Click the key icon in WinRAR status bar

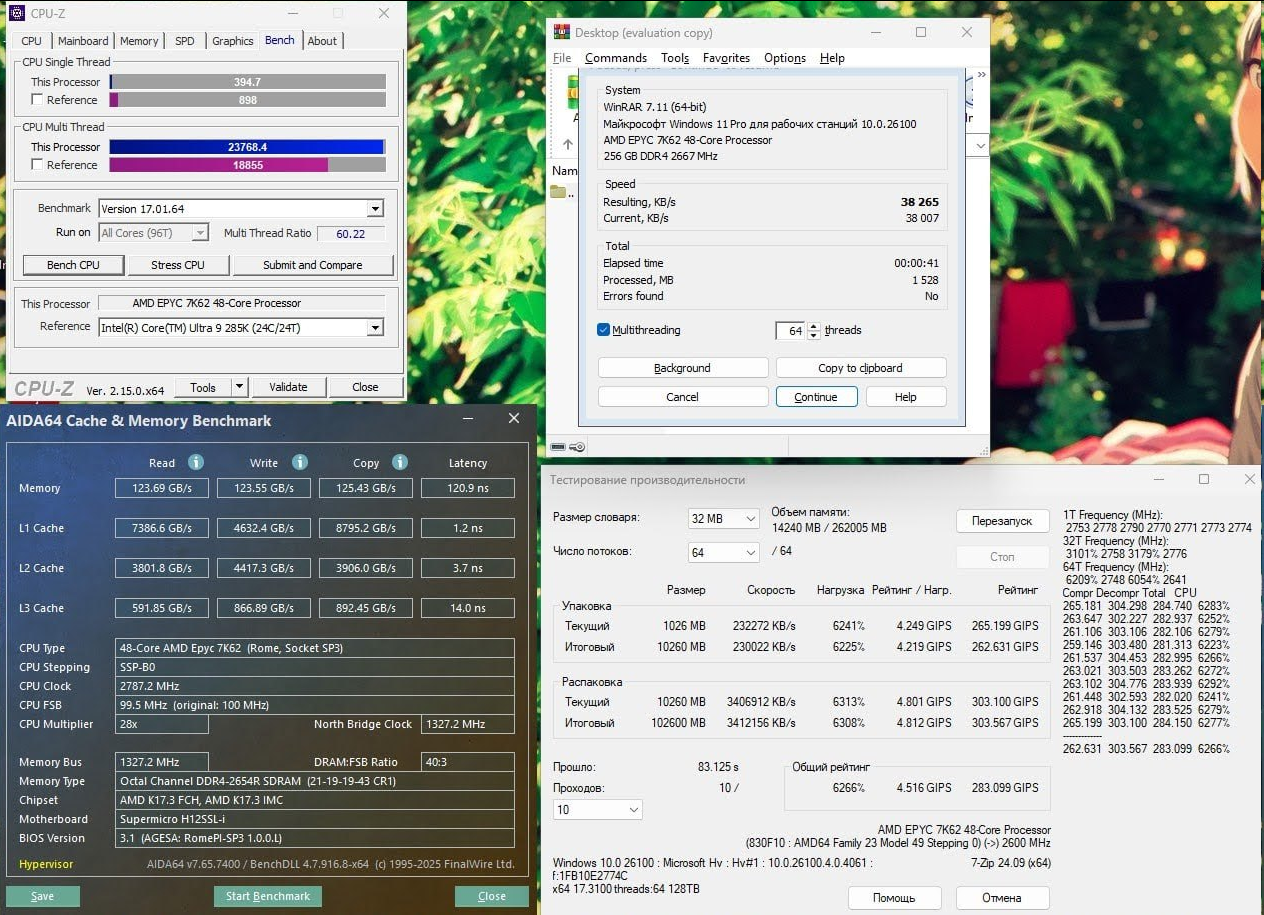(x=578, y=447)
